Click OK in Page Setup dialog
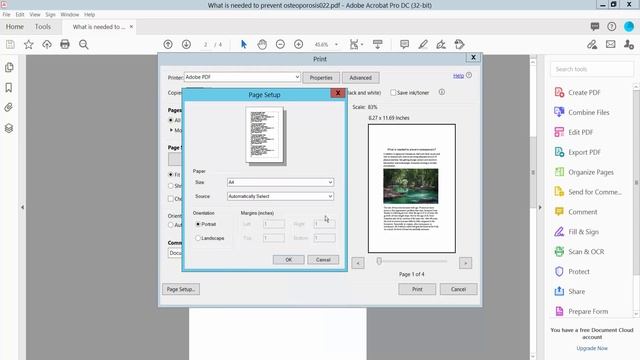 pos(289,260)
